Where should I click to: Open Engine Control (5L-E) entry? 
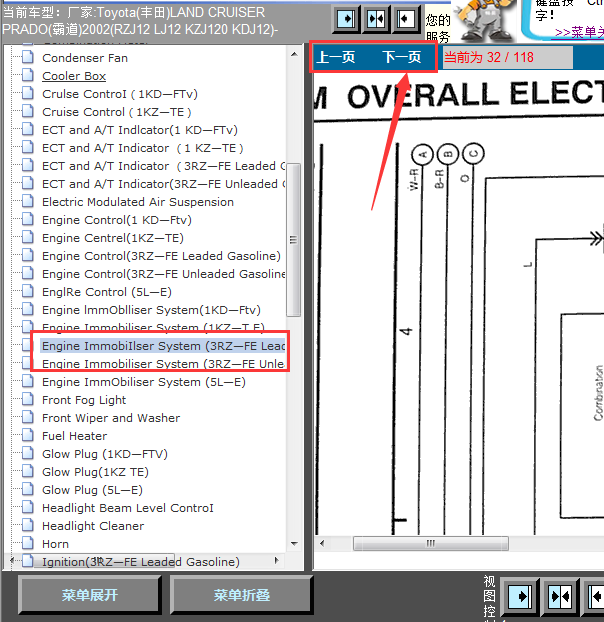107,292
